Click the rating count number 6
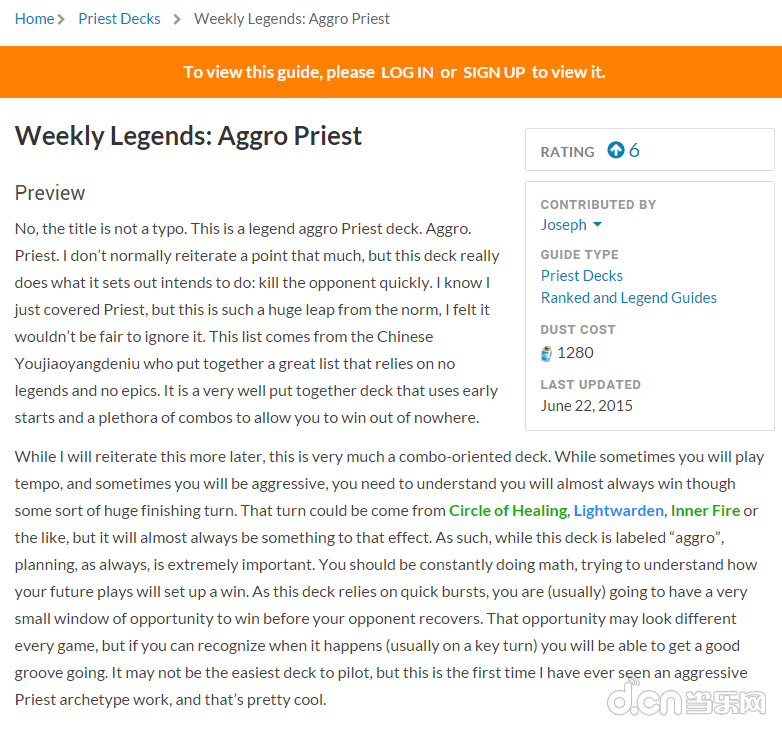The height and width of the screenshot is (729, 782). 634,150
